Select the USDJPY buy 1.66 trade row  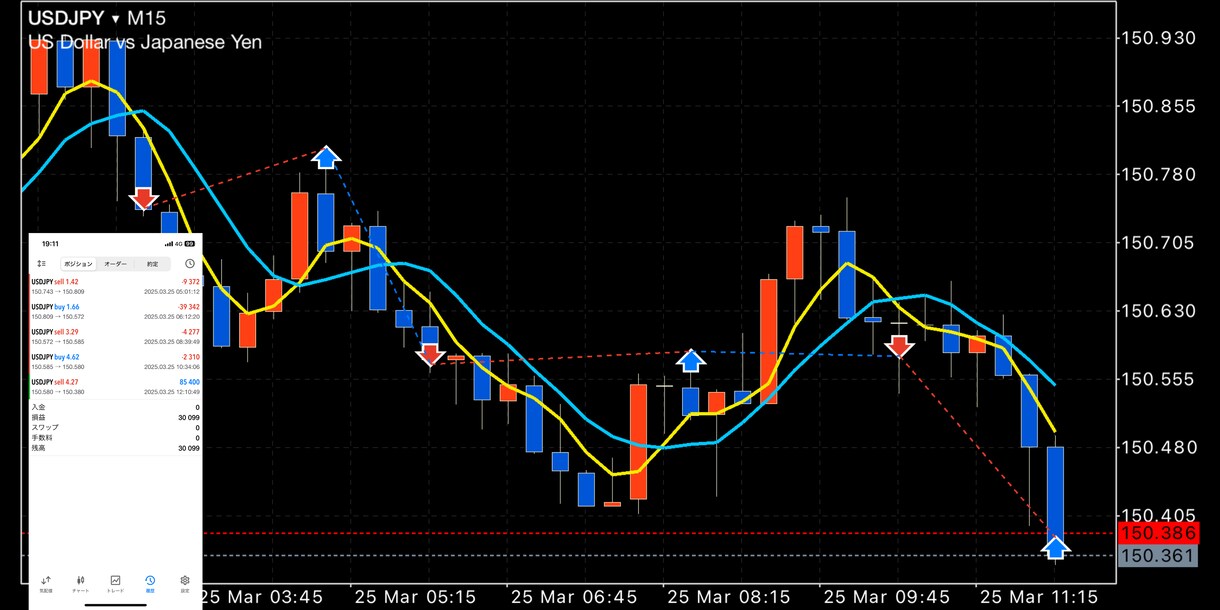(115, 312)
